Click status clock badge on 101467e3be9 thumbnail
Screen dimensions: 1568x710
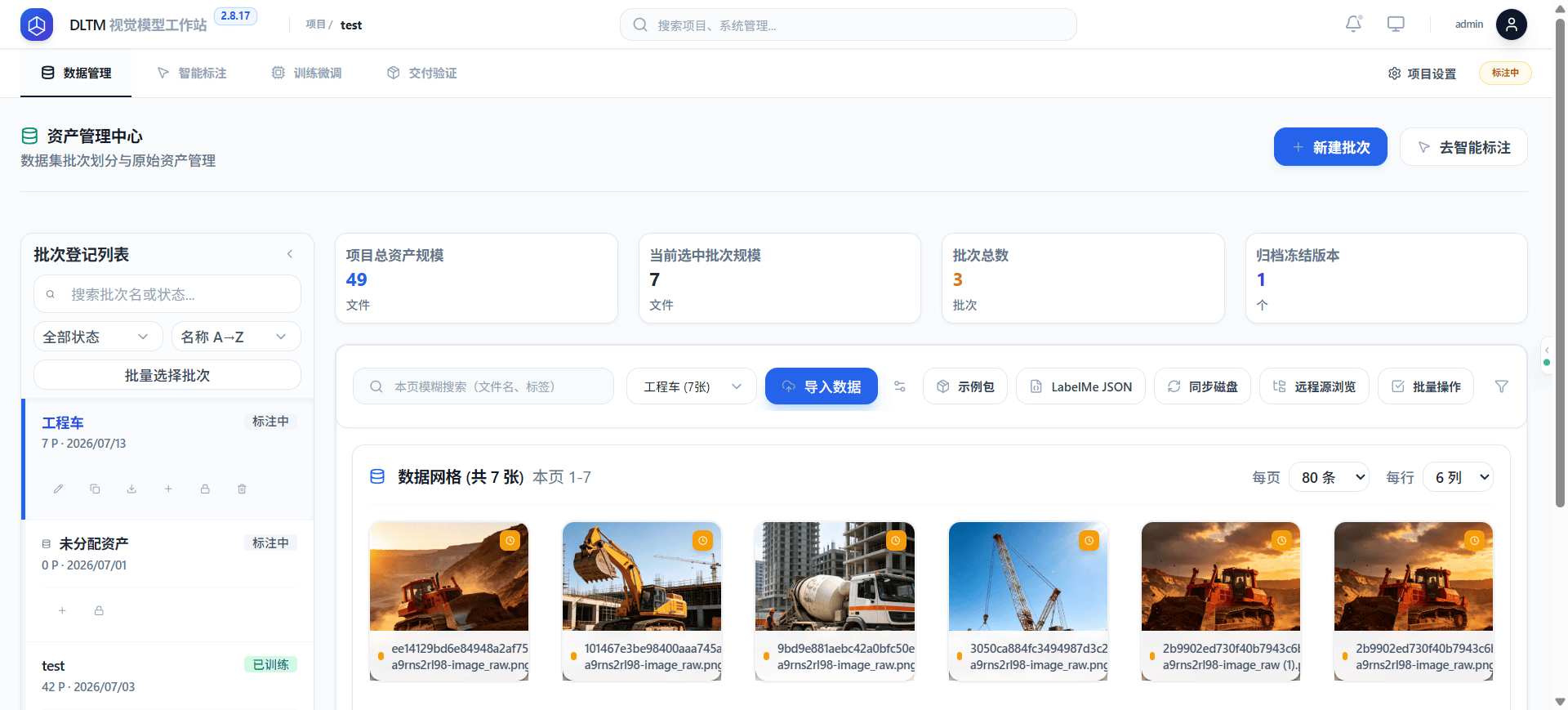point(702,541)
